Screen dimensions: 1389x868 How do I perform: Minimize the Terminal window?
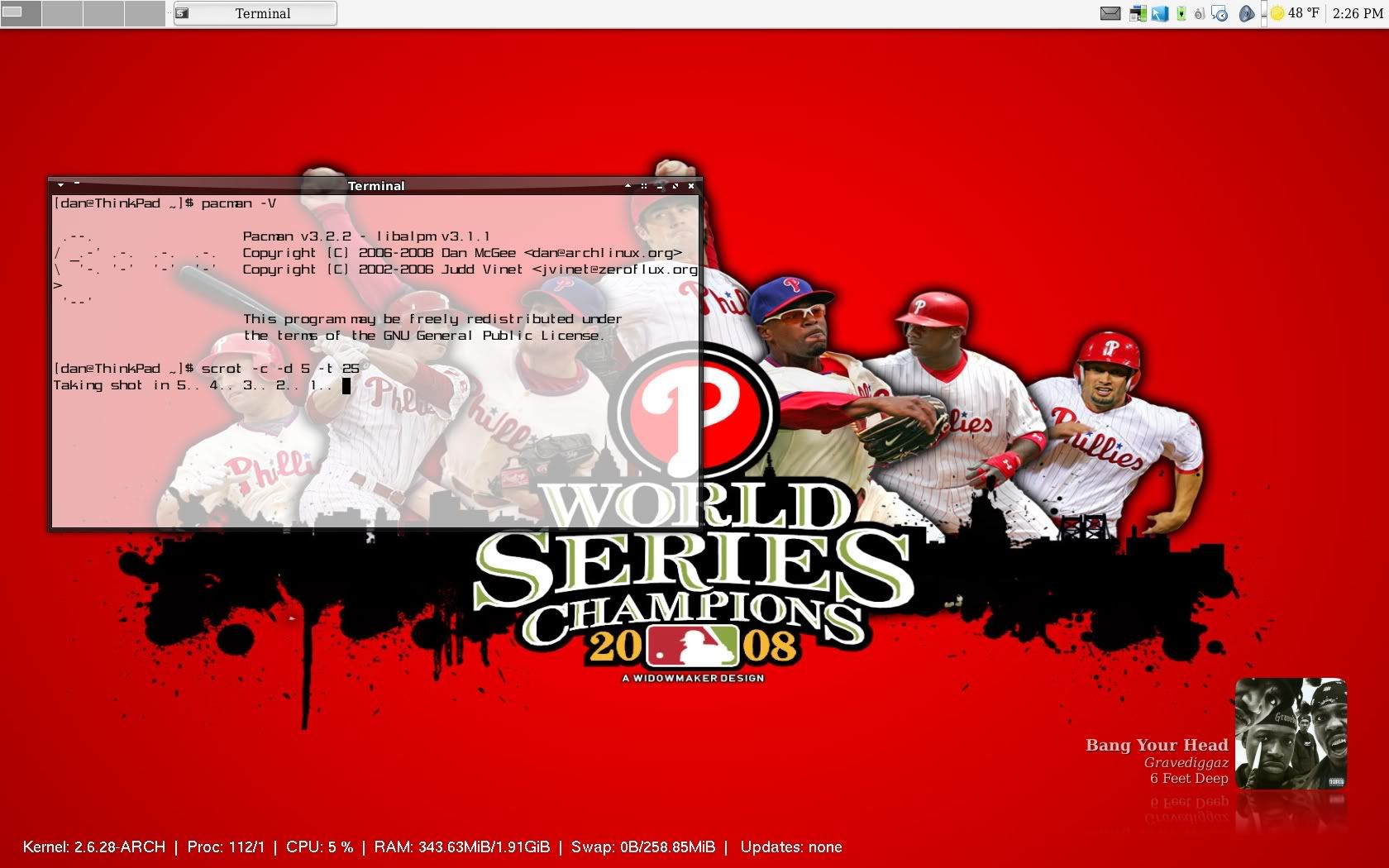pyautogui.click(x=660, y=186)
